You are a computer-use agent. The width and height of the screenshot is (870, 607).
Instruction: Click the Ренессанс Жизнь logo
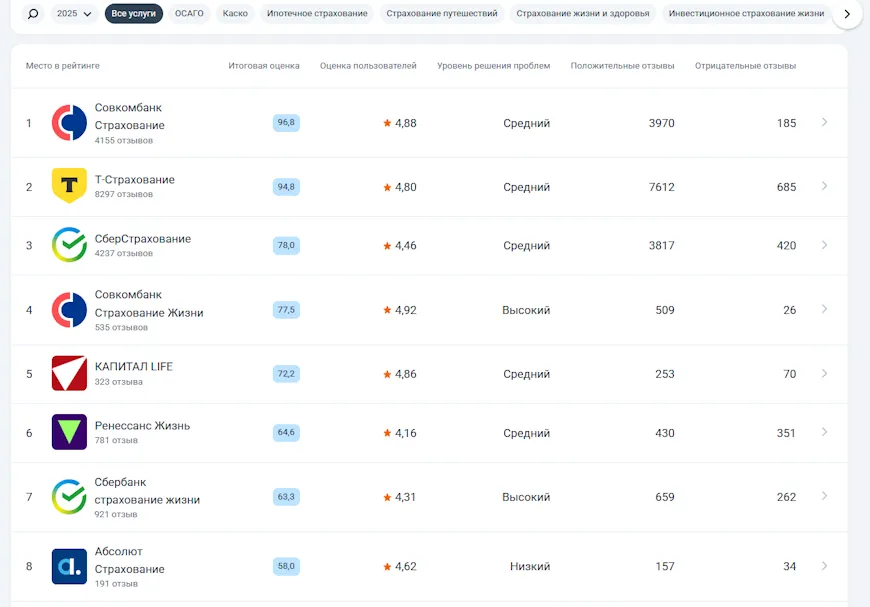click(69, 432)
